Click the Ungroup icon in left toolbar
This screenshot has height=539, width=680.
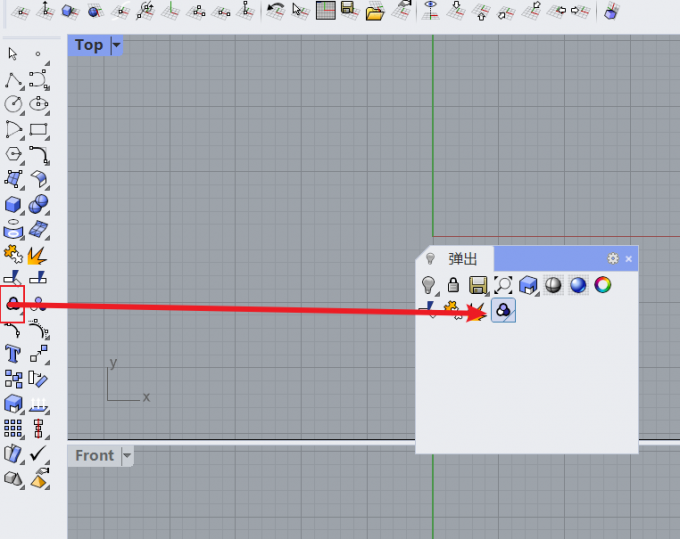pos(38,304)
